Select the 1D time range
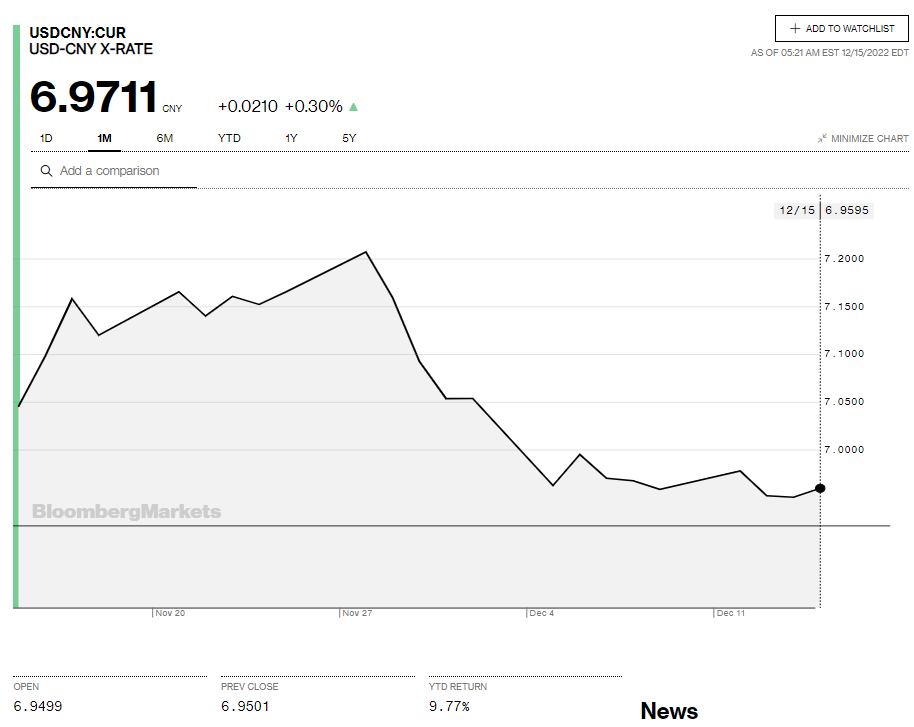 [46, 138]
